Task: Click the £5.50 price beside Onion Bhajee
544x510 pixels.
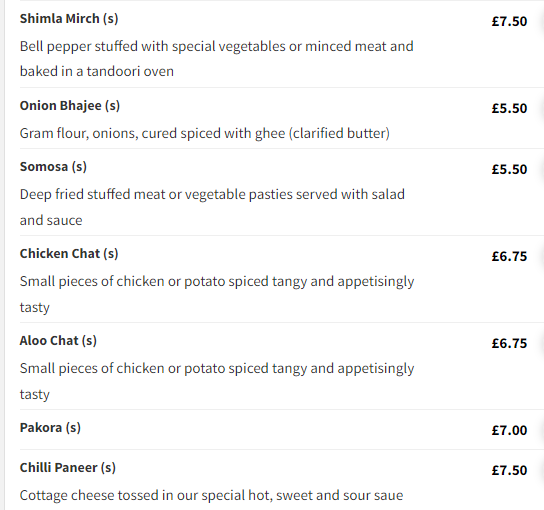Action: pos(509,109)
